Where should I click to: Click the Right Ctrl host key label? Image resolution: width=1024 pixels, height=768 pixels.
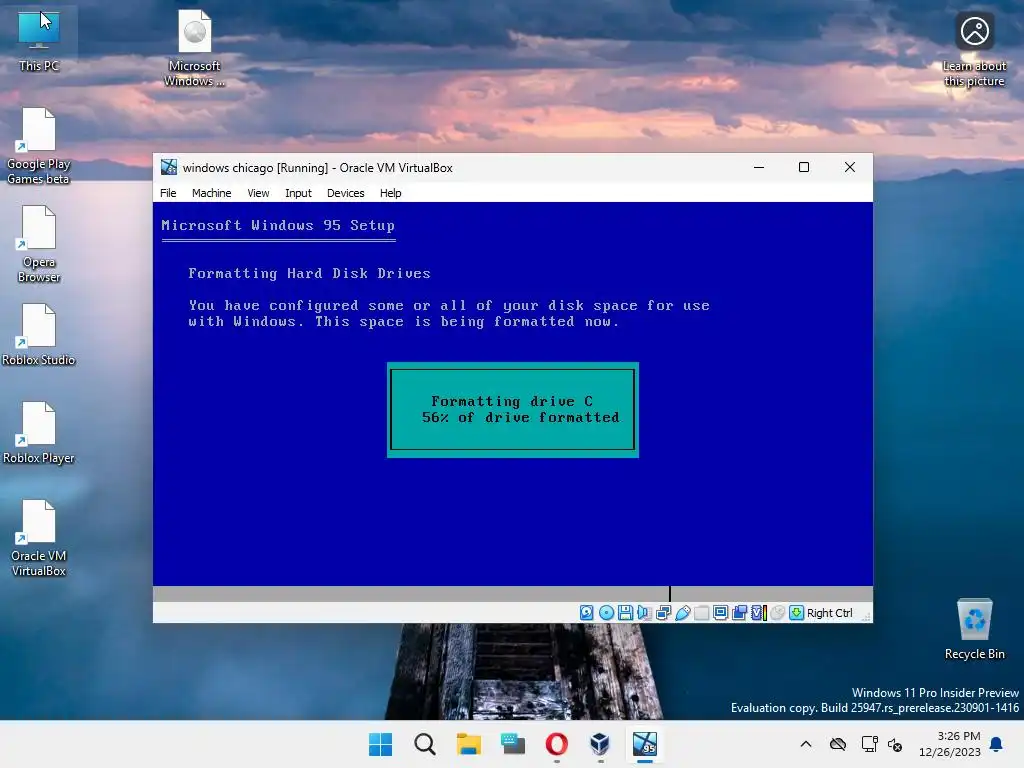pyautogui.click(x=829, y=613)
